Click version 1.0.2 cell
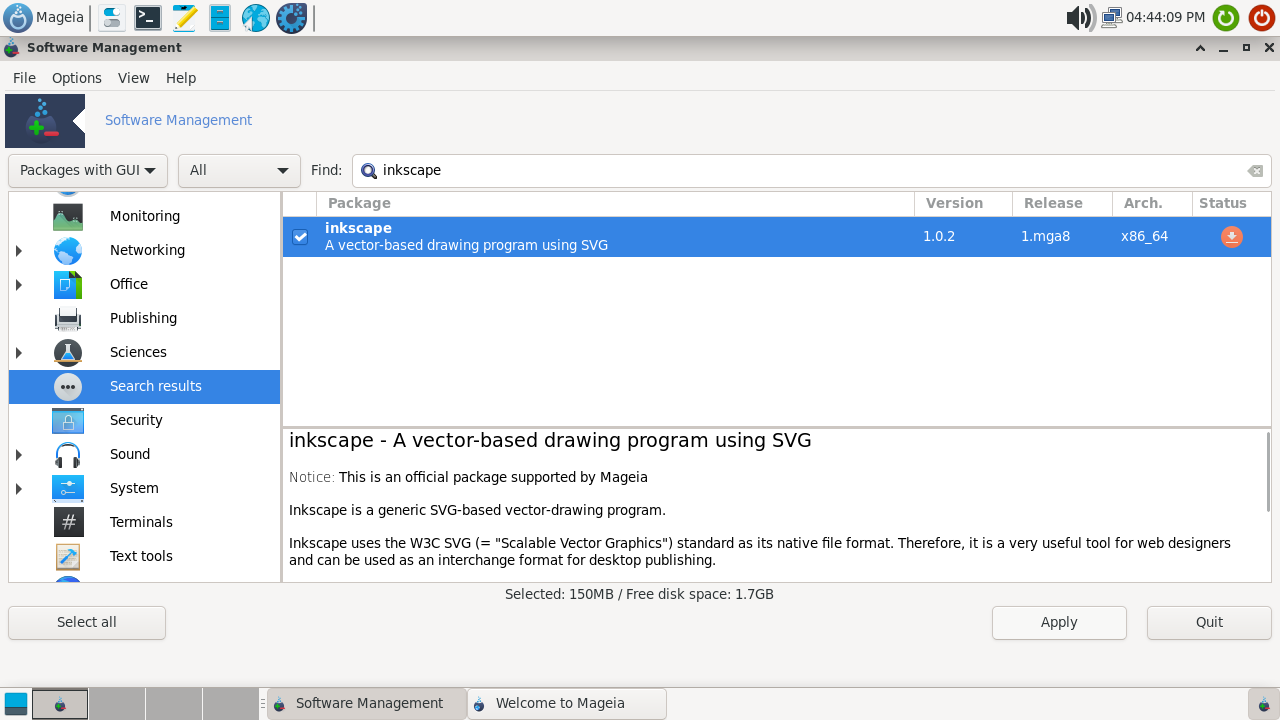This screenshot has height=720, width=1280. [939, 237]
